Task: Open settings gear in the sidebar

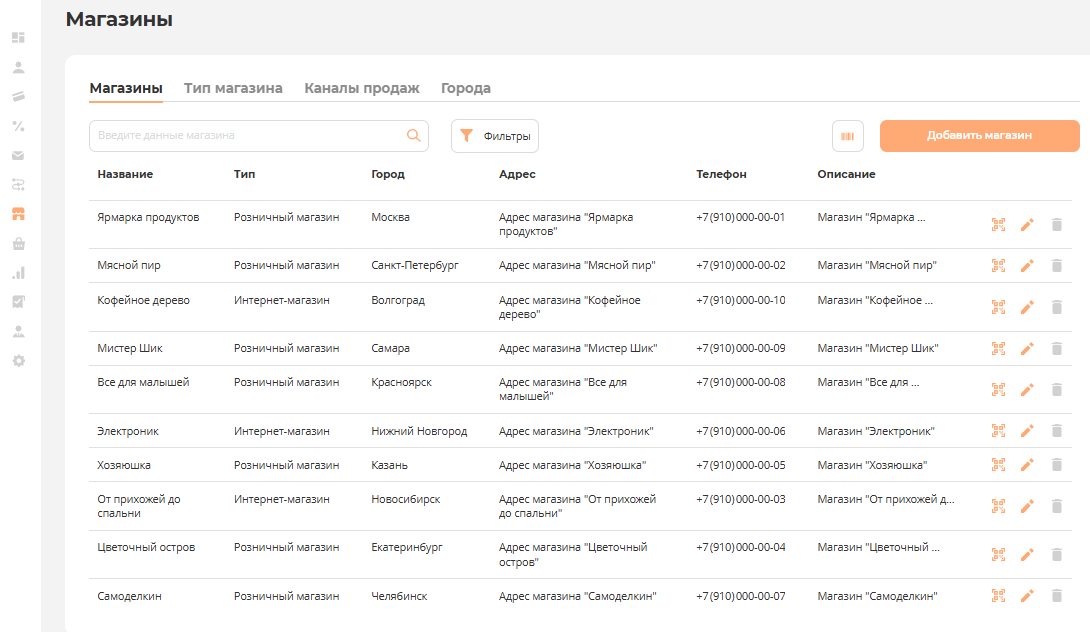Action: [x=18, y=360]
